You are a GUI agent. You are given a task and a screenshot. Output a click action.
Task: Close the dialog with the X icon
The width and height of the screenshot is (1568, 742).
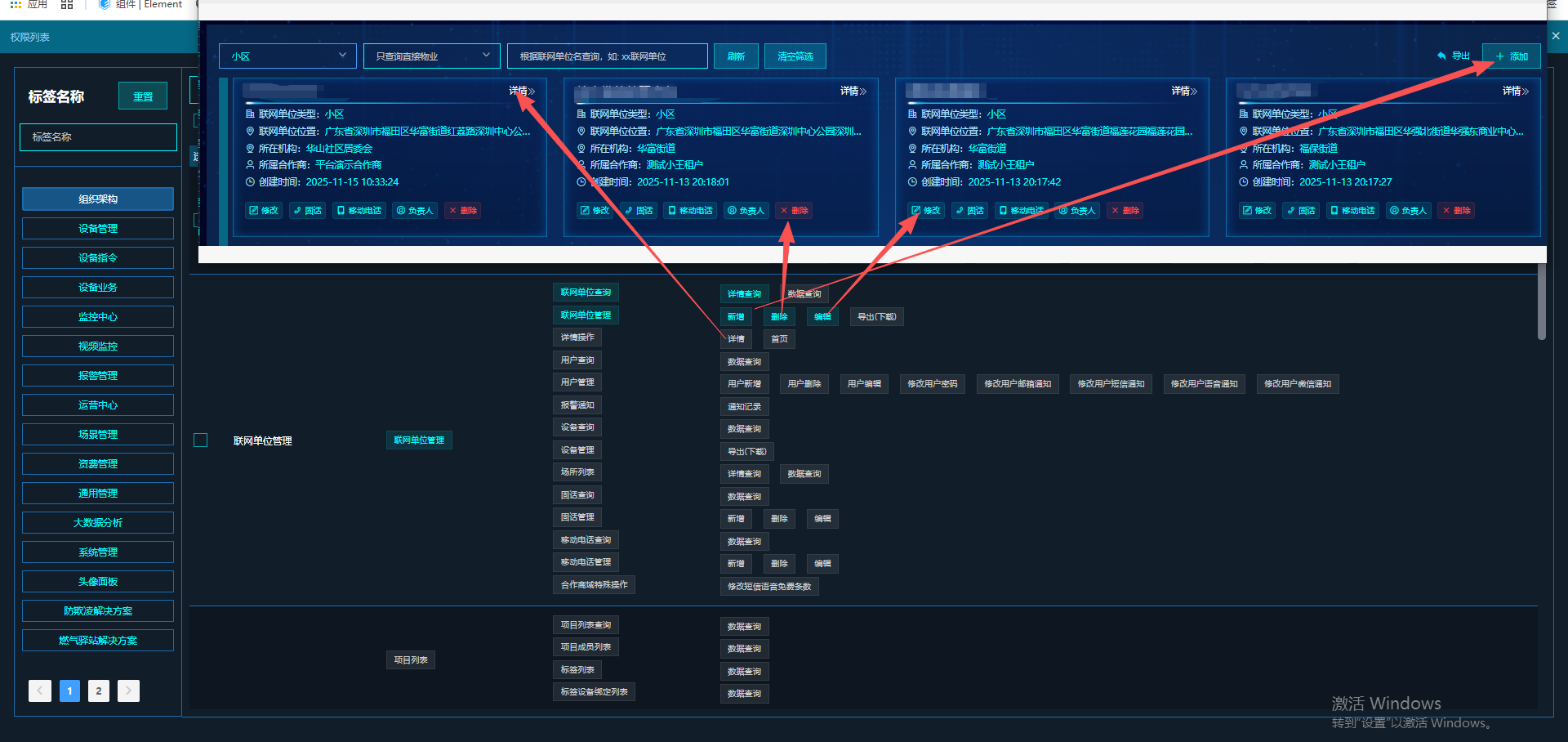click(1556, 36)
